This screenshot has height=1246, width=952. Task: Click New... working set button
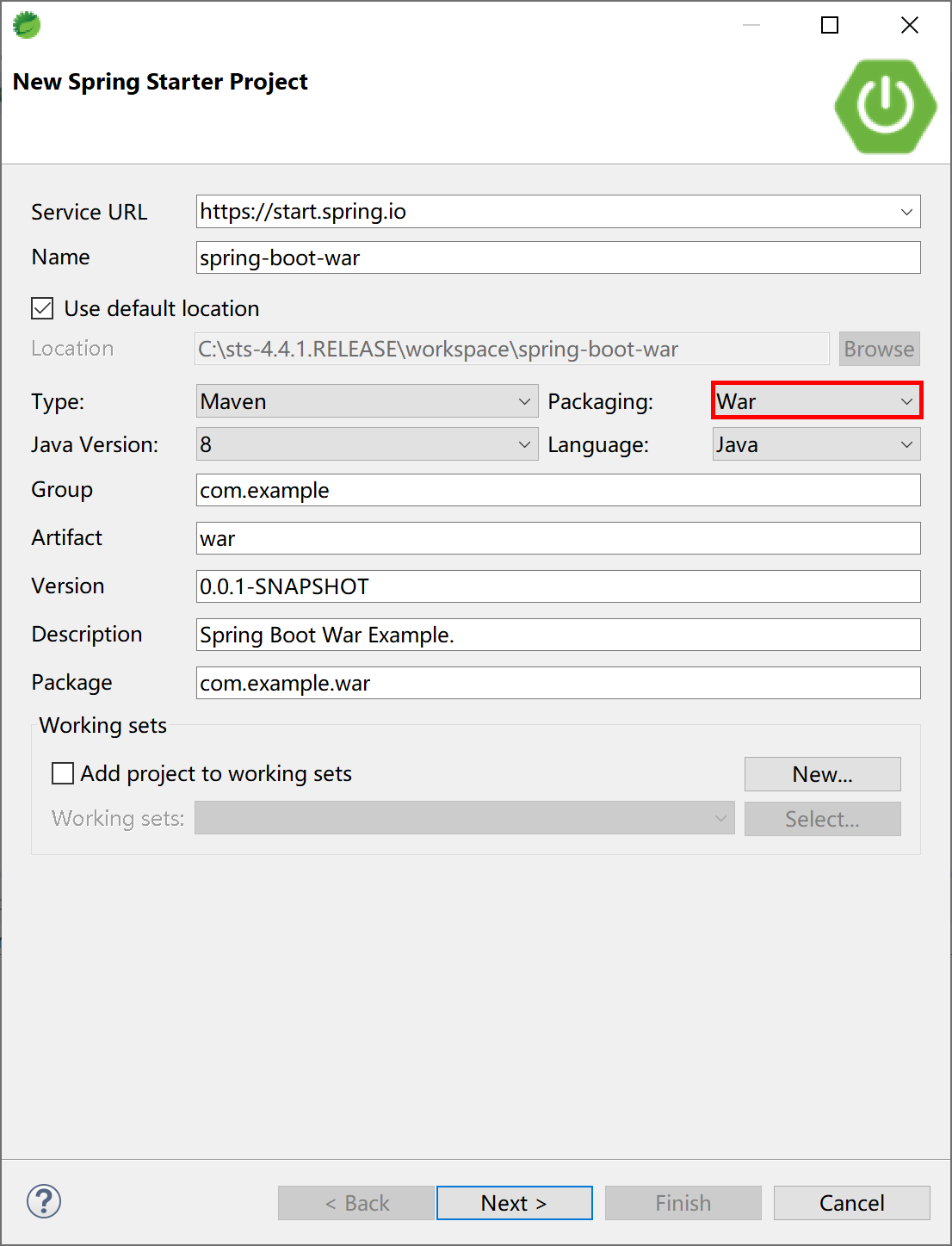point(822,774)
